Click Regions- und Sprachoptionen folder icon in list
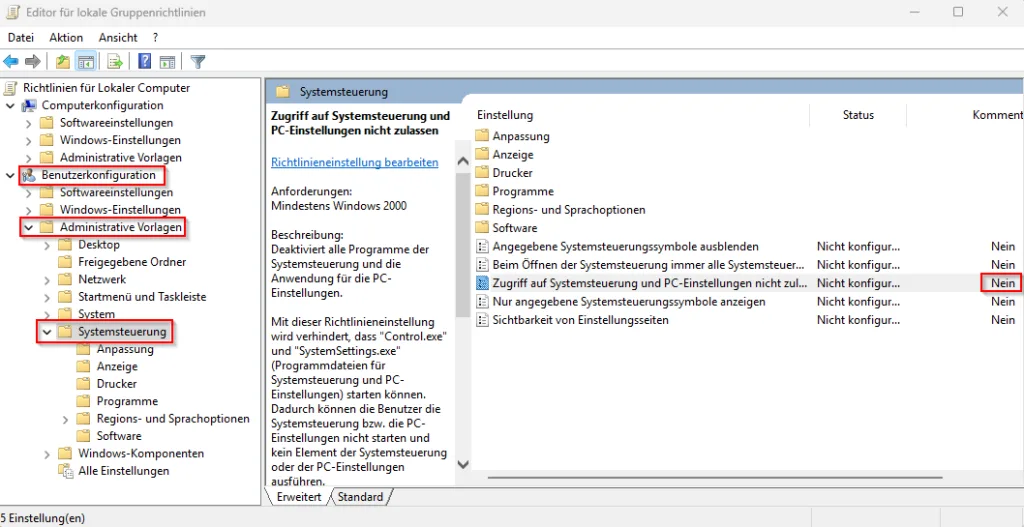 point(483,210)
